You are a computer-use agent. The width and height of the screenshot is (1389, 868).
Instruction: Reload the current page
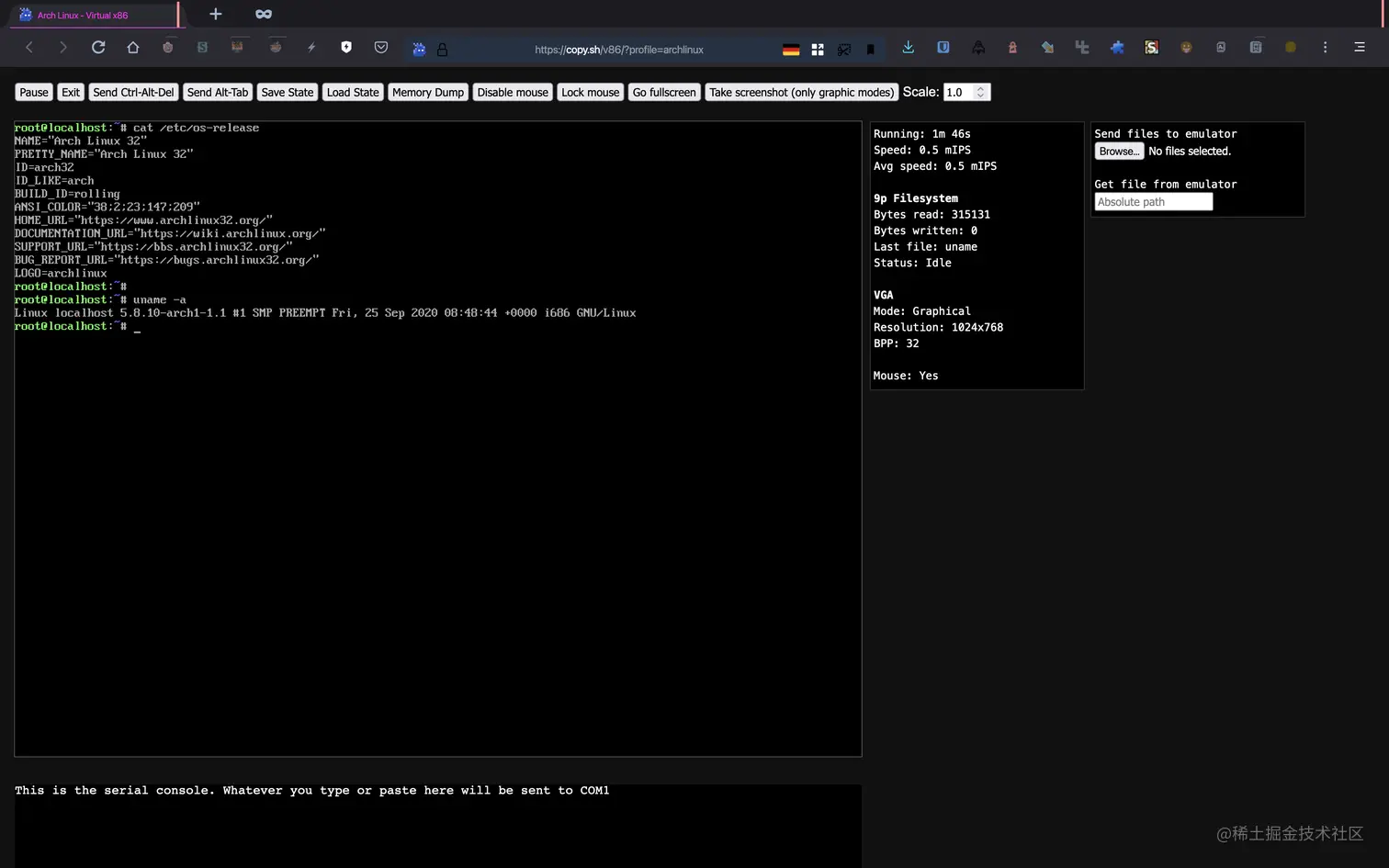tap(98, 47)
